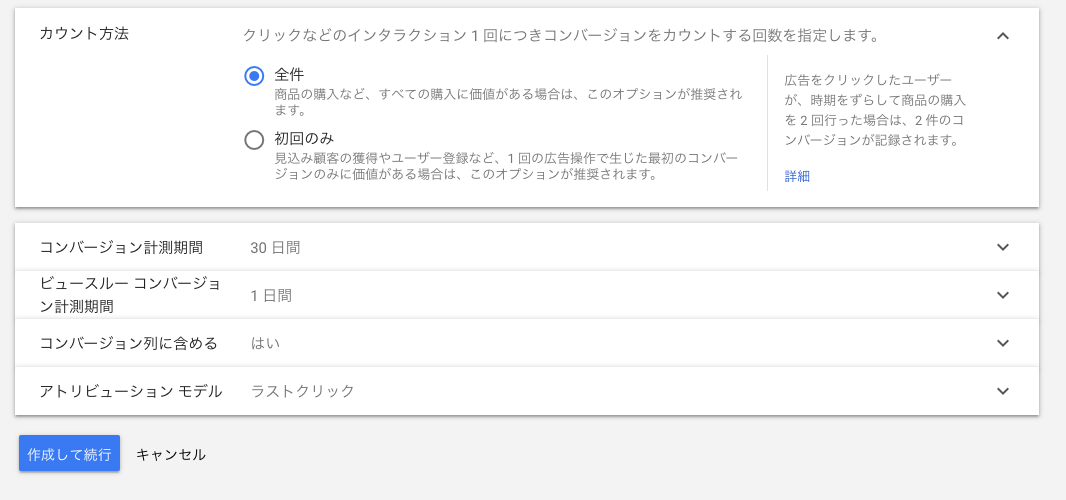This screenshot has width=1066, height=500.
Task: Expand コンバージョン列に含める chevron arrow
Action: click(x=1003, y=343)
